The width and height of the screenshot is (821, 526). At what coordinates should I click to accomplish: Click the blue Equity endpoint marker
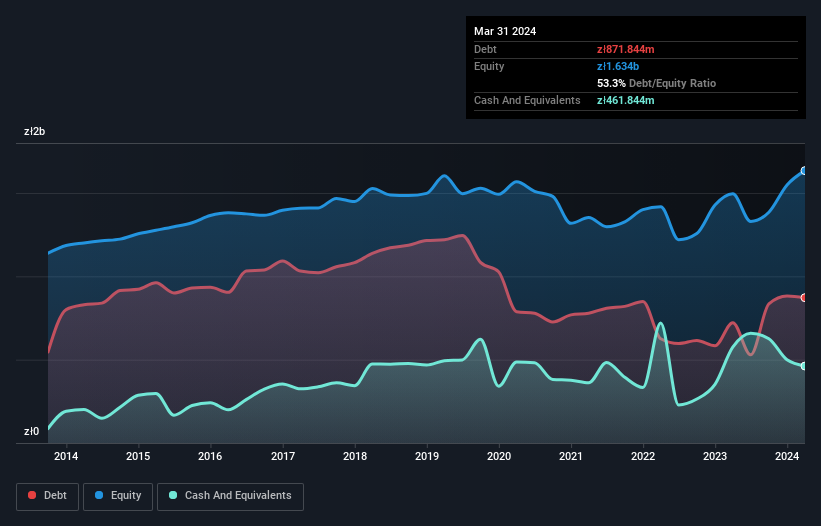tap(804, 171)
